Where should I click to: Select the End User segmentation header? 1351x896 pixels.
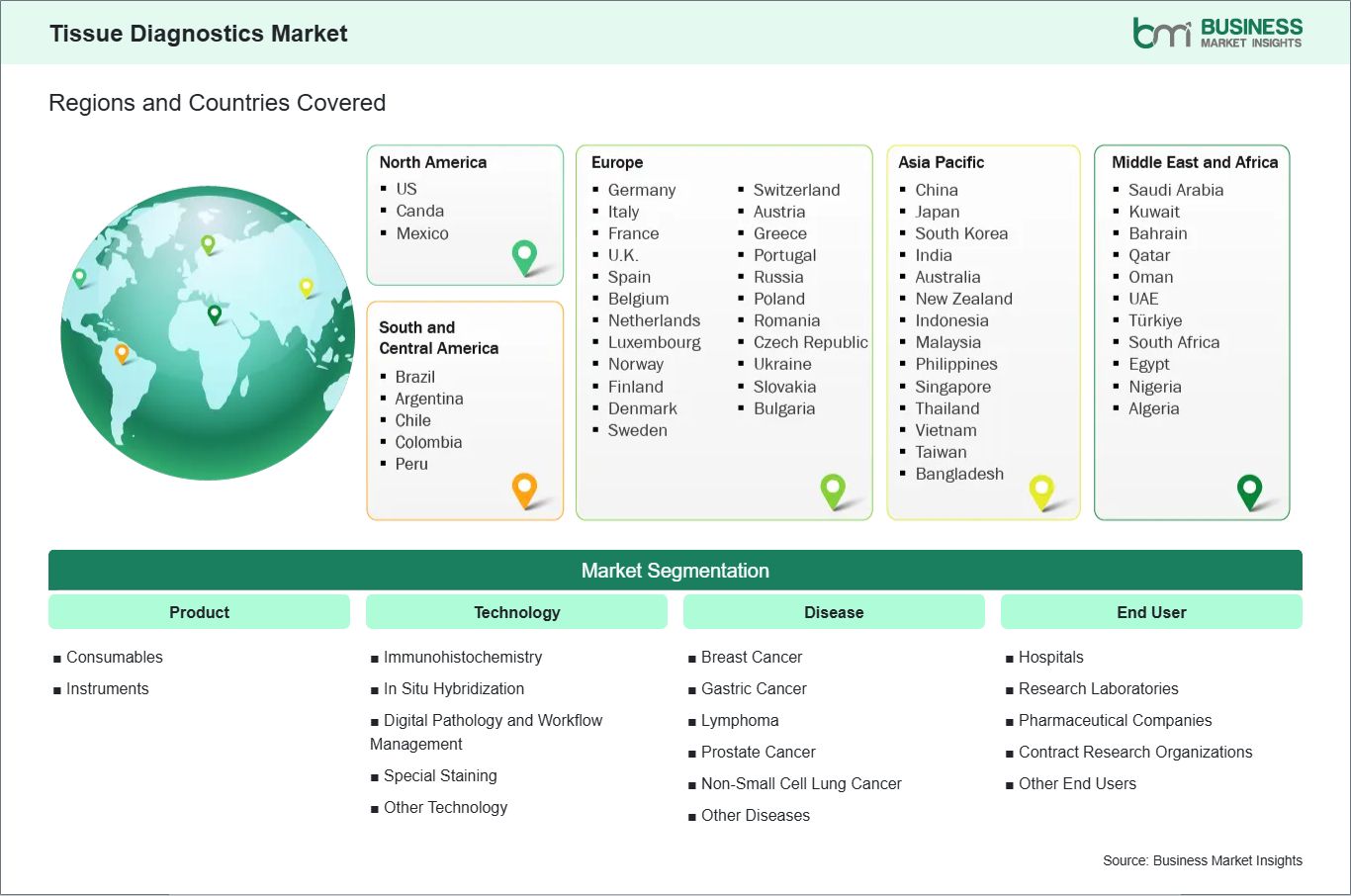click(x=1151, y=612)
